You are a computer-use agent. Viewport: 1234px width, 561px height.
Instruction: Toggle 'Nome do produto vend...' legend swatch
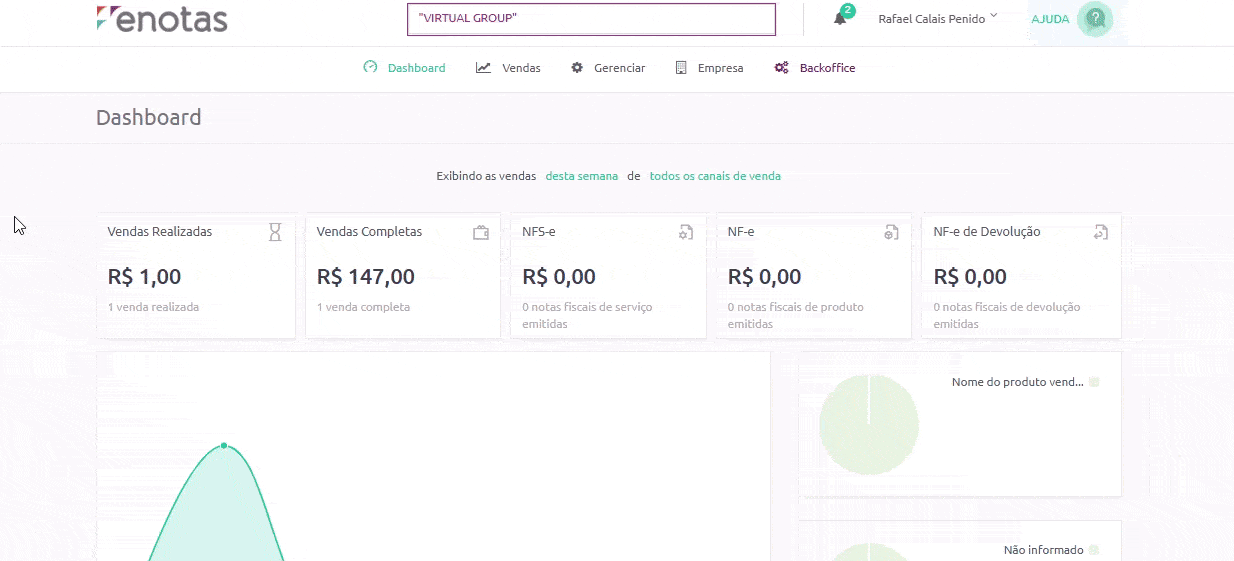1094,382
